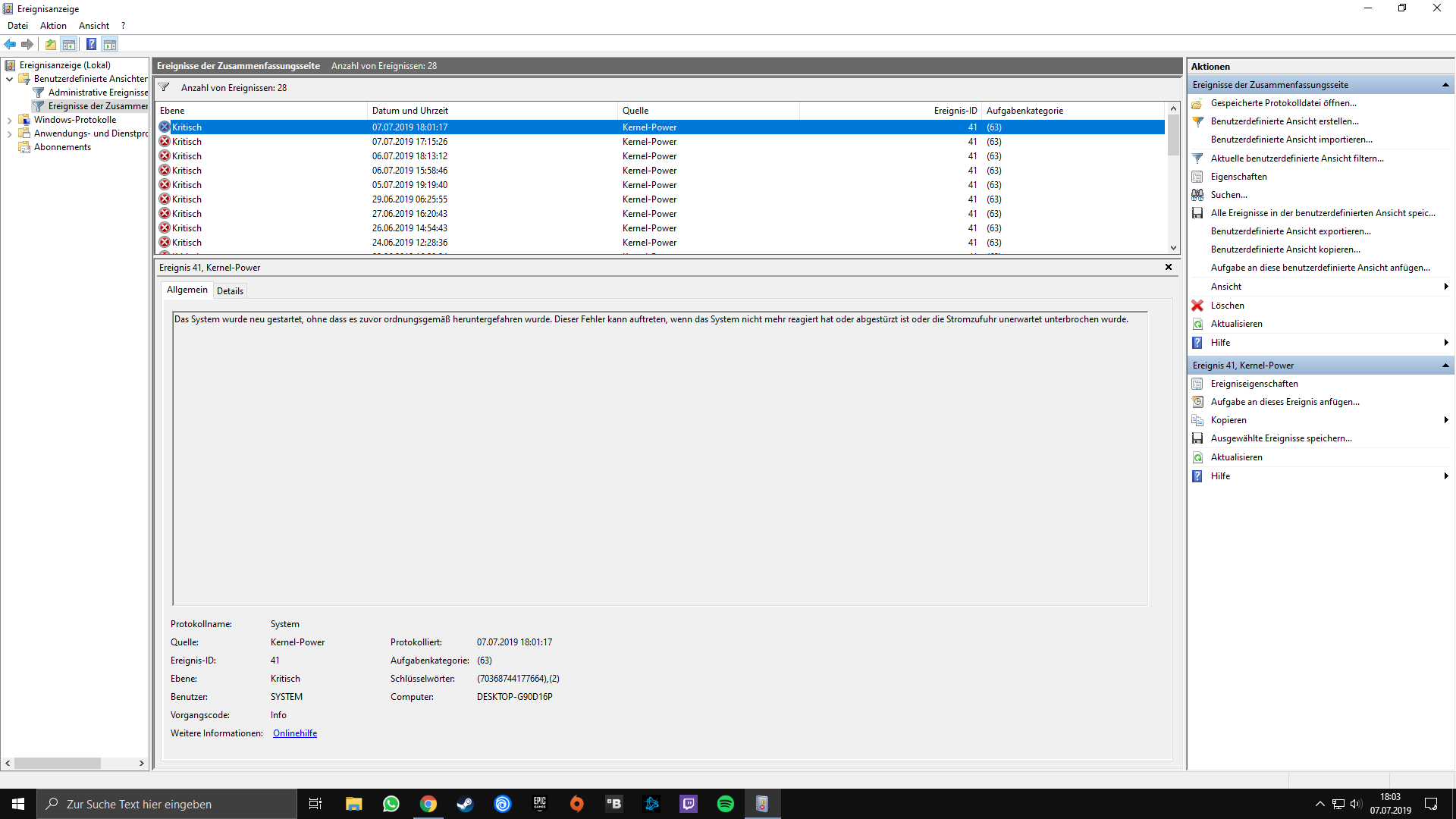1456x819 pixels.
Task: Select the event from 05.07.2019 19:19:40
Action: [x=409, y=185]
